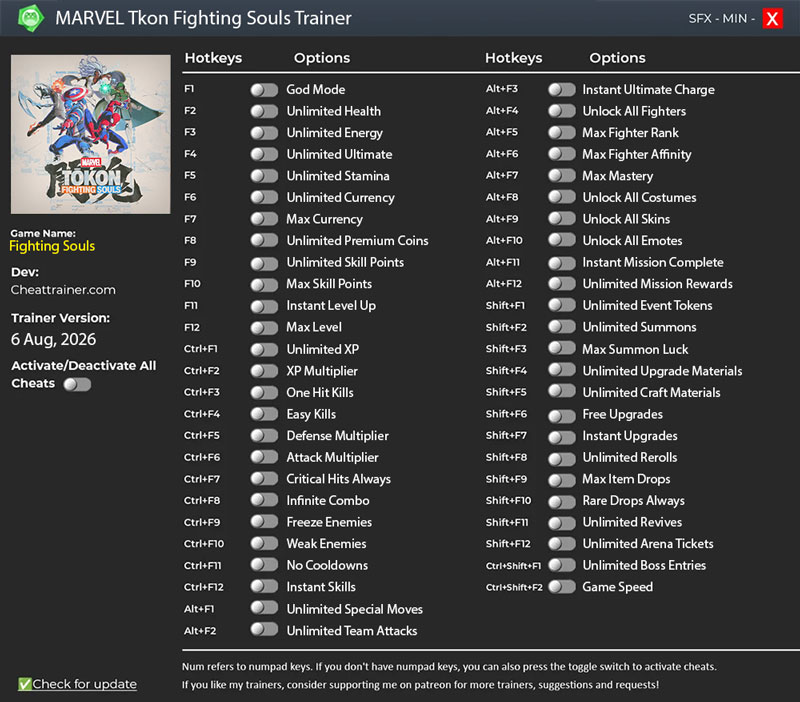Enable Instant Skills toggle
The width and height of the screenshot is (800, 702).
tap(264, 587)
